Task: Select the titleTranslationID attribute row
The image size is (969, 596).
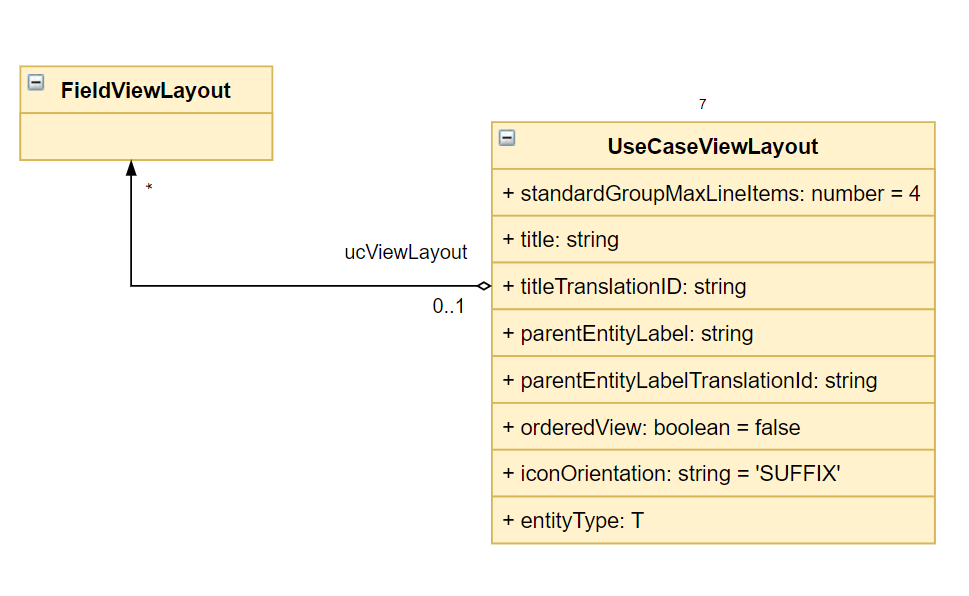Action: pos(713,286)
